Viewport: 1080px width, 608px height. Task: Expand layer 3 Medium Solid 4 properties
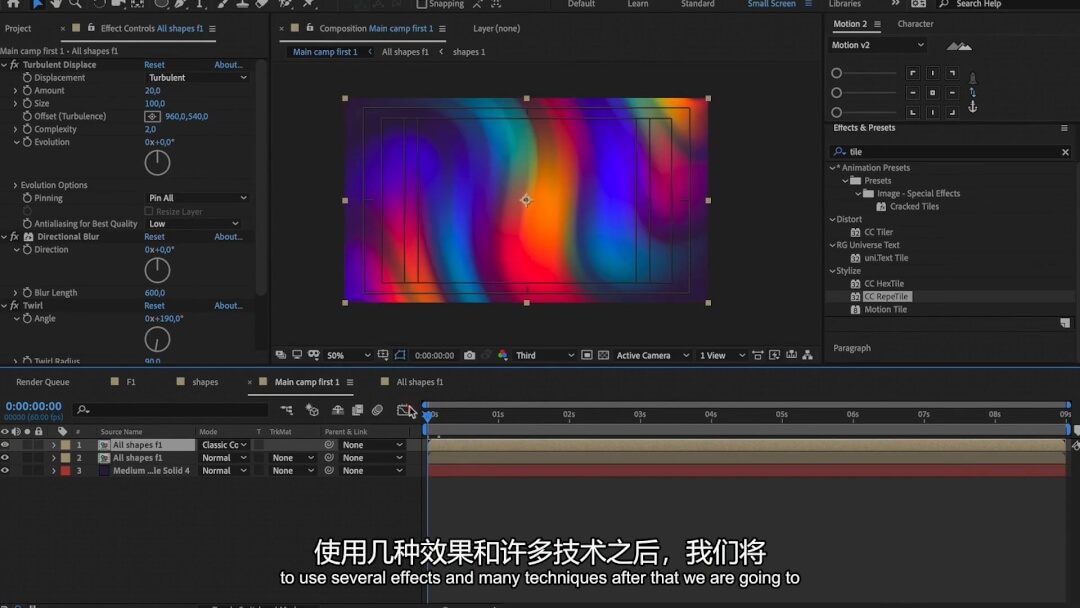point(53,471)
